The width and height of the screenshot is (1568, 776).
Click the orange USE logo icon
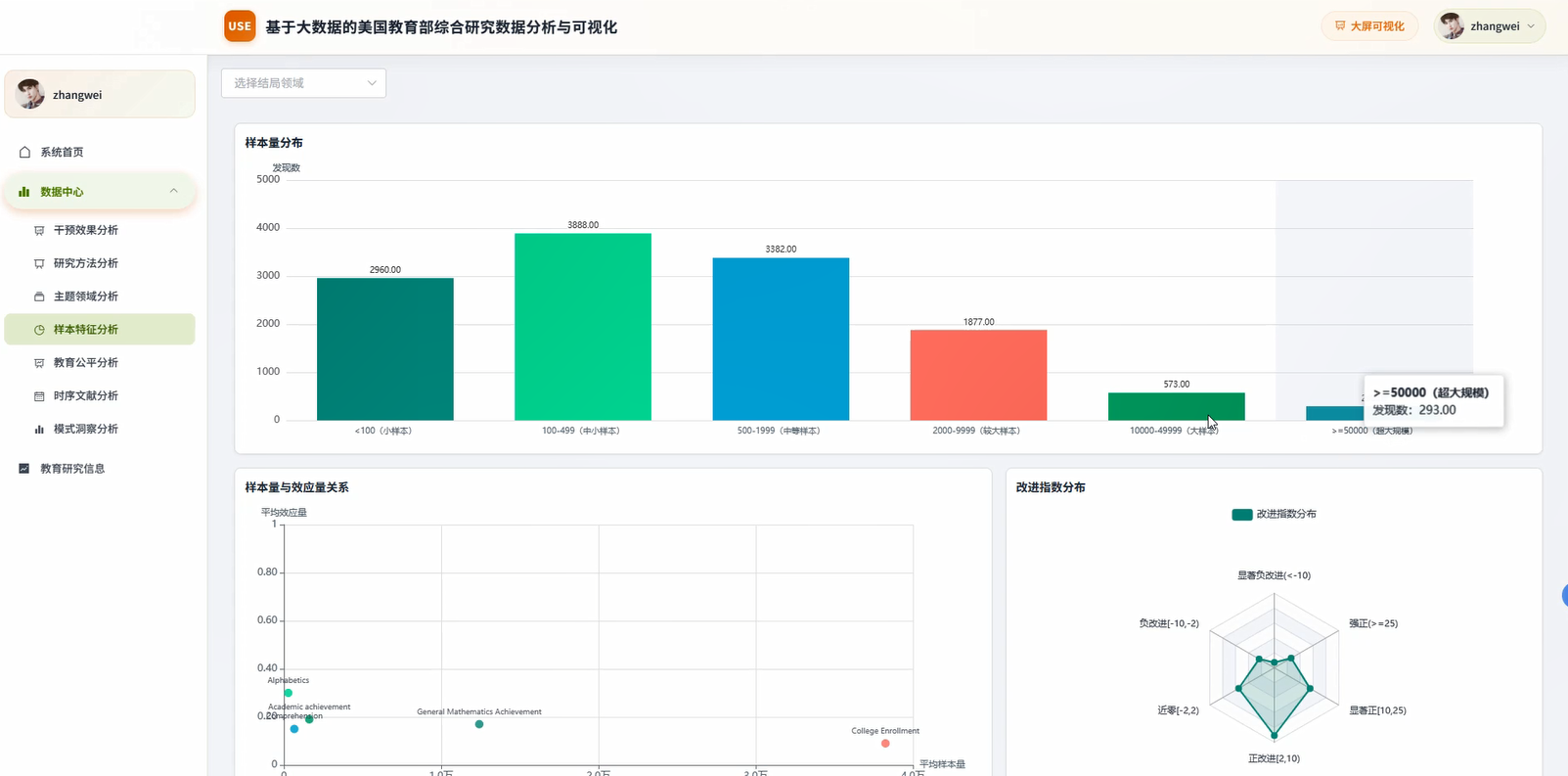[240, 26]
